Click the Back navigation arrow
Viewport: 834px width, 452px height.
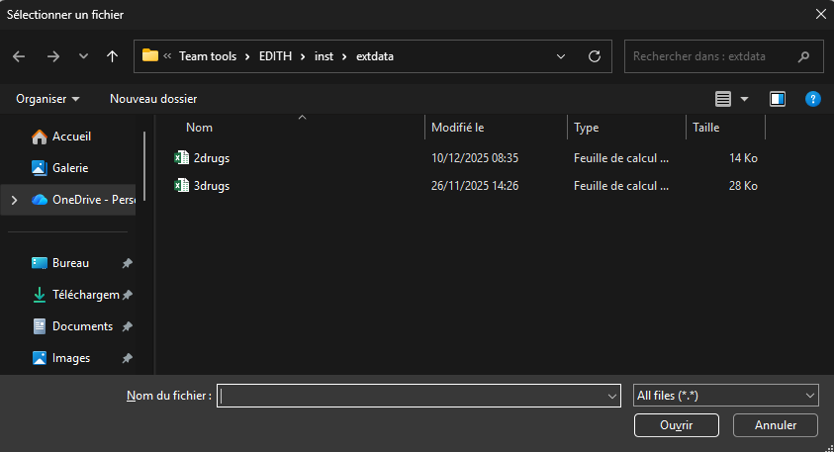click(19, 57)
